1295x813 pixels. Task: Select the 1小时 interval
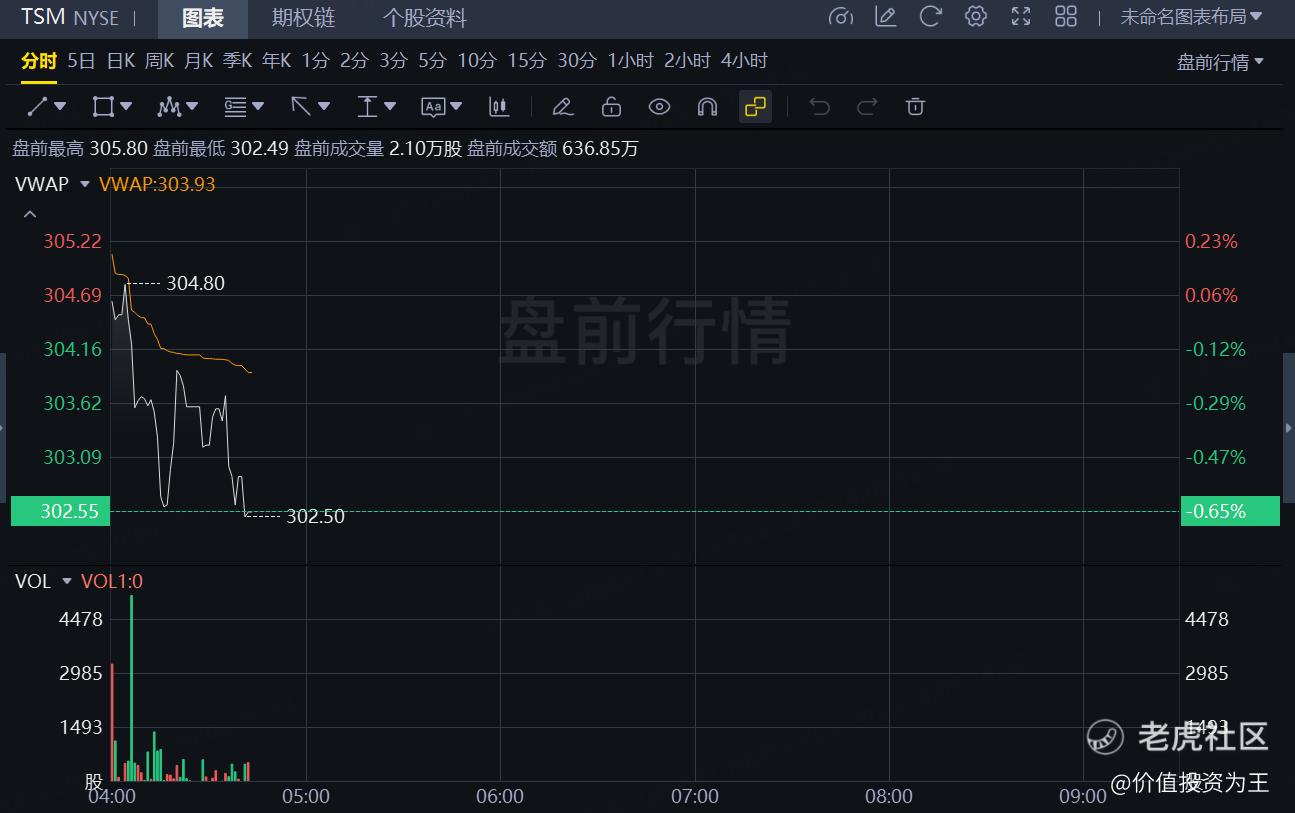pos(630,60)
